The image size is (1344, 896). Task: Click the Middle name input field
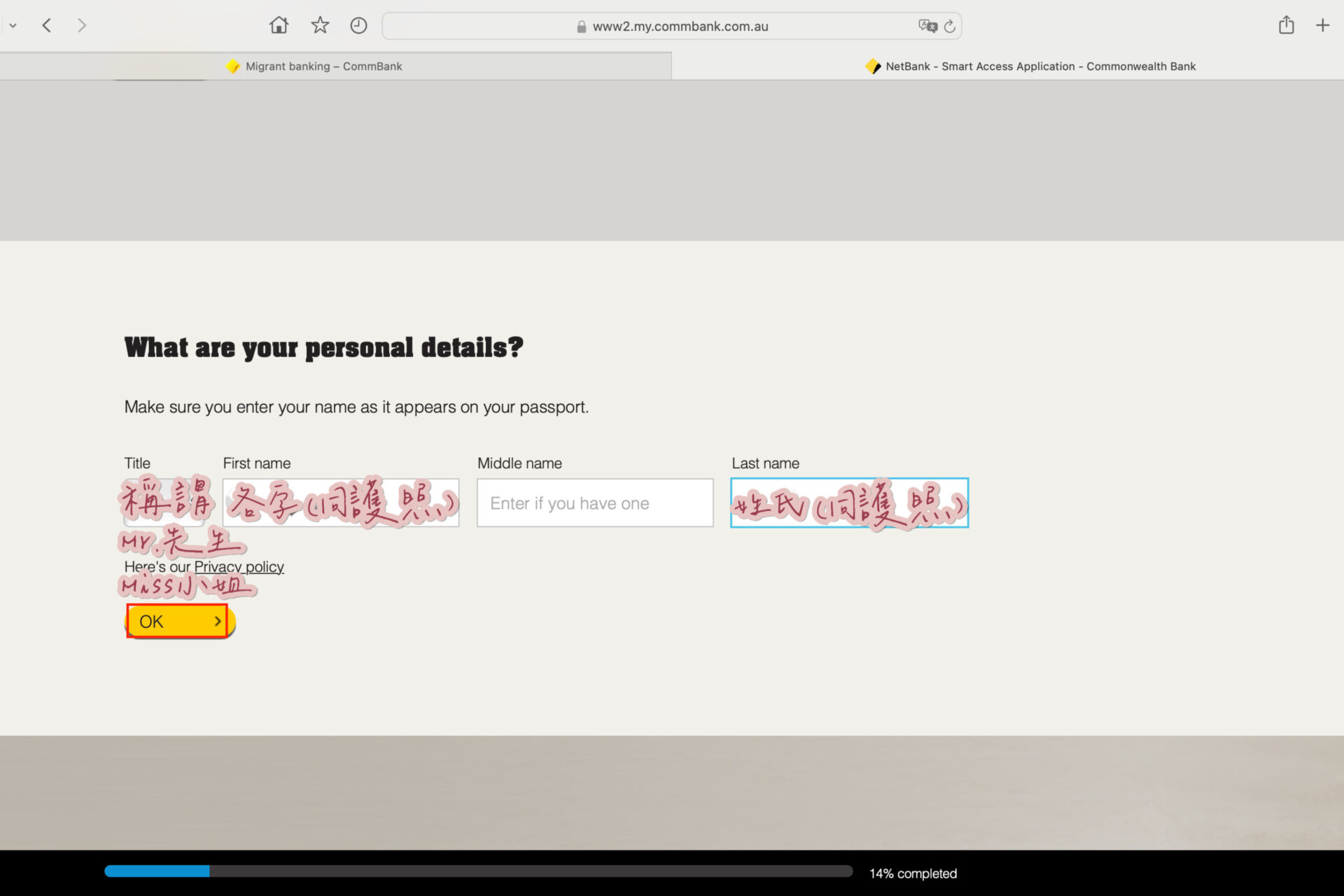coord(595,503)
